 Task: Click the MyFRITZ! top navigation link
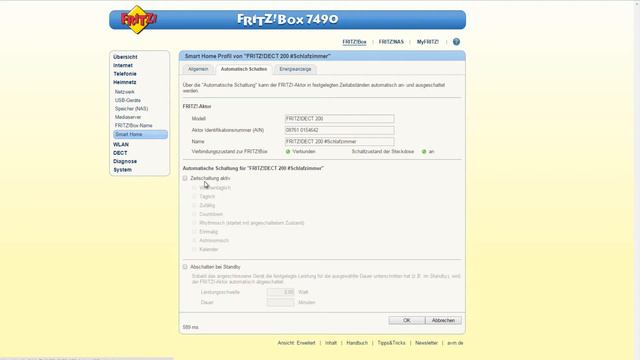(428, 42)
